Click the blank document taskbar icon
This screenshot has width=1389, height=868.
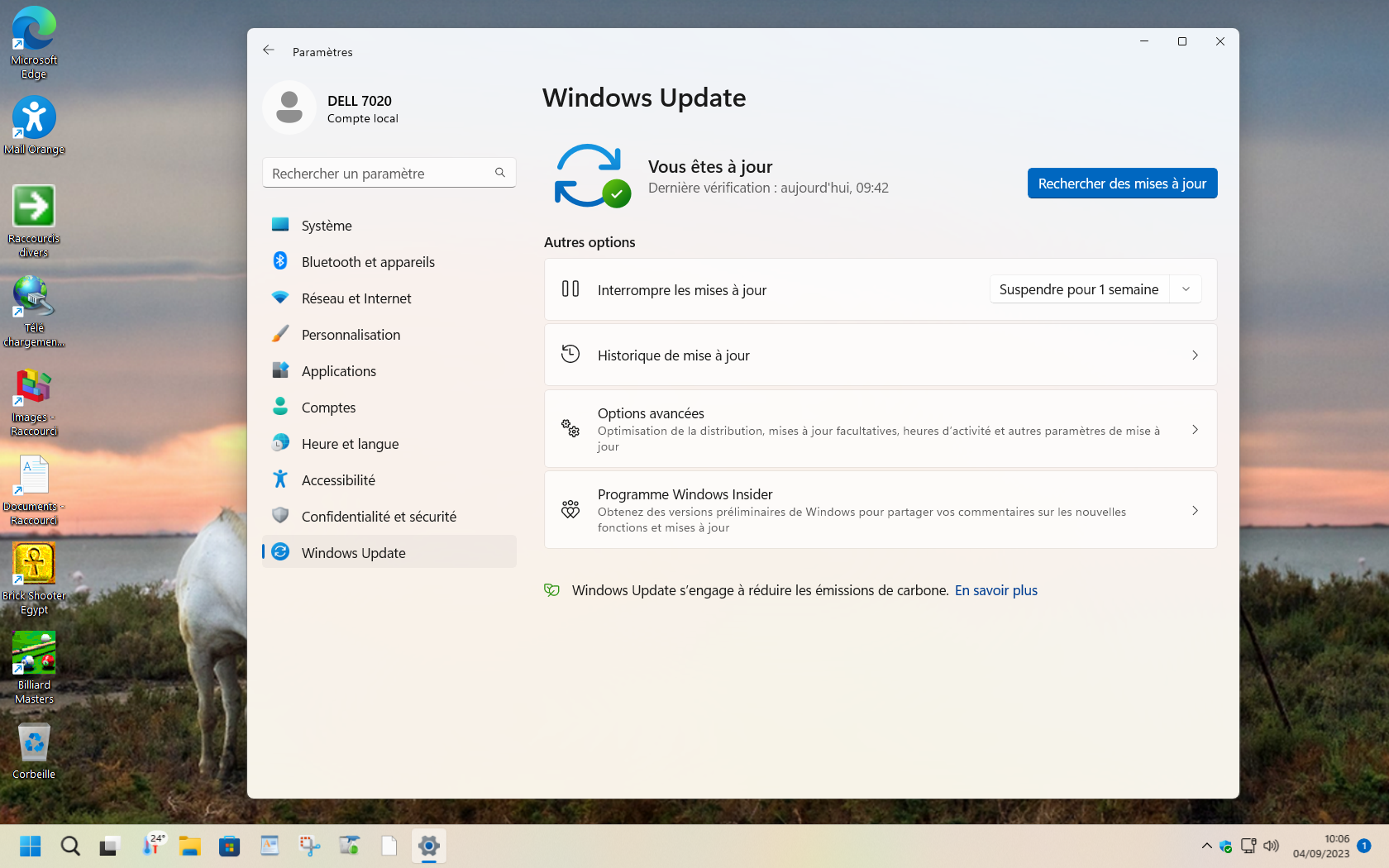[x=389, y=846]
